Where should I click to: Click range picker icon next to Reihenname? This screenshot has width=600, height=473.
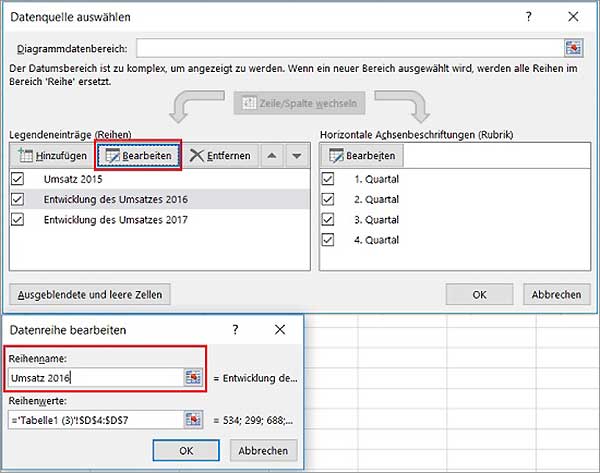(x=193, y=378)
